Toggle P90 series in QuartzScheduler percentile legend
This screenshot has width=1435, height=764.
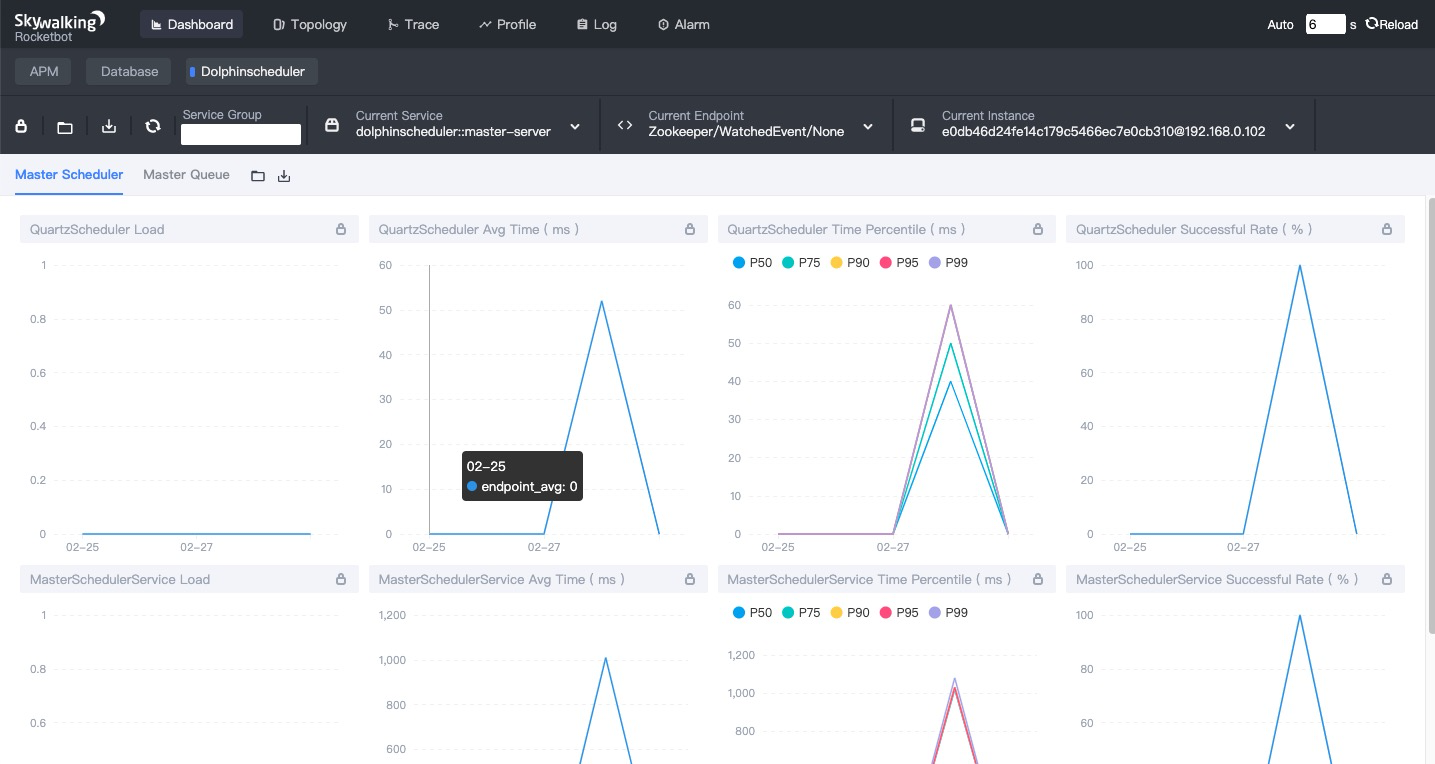coord(850,262)
